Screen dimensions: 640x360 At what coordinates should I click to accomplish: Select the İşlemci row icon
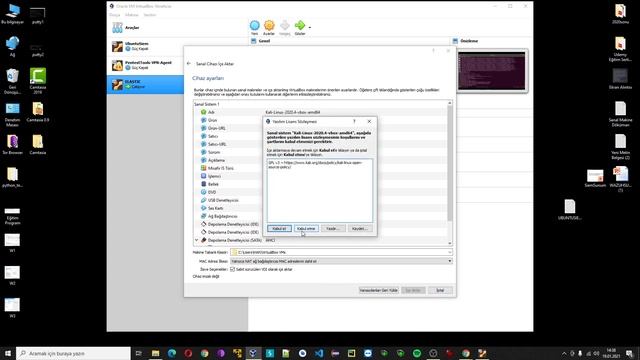pos(203,176)
